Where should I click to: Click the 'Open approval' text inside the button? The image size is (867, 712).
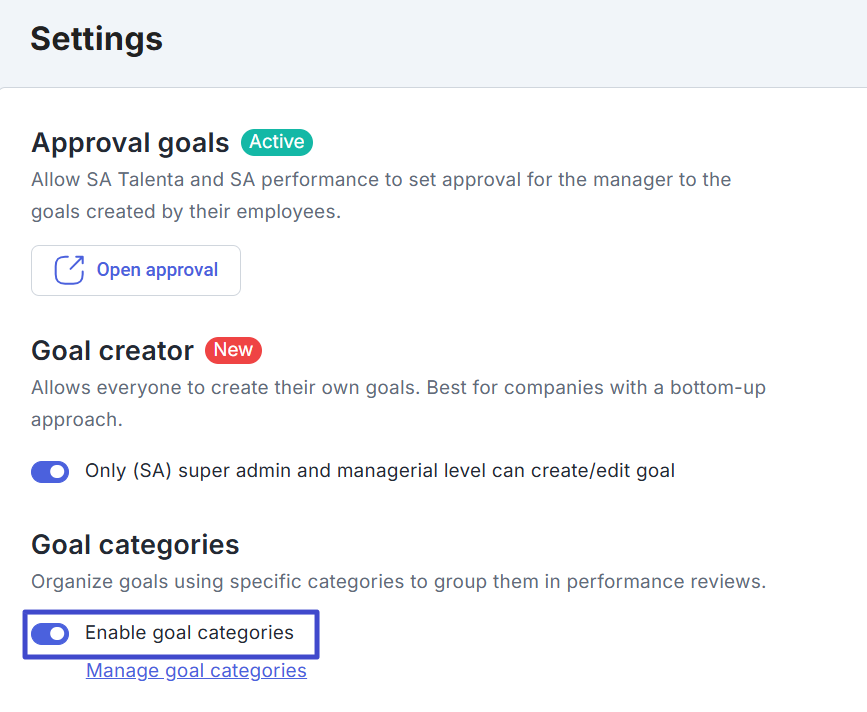tap(157, 270)
